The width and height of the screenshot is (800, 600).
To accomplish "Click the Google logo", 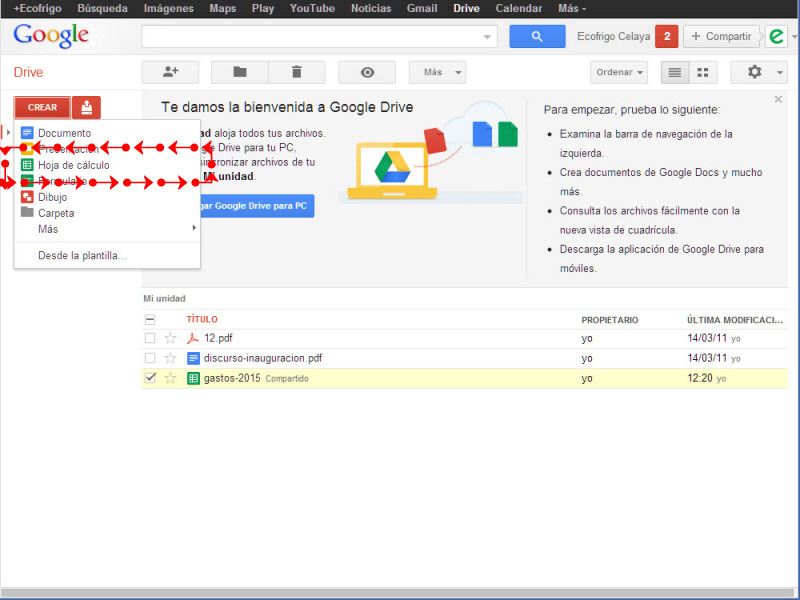I will pyautogui.click(x=51, y=36).
